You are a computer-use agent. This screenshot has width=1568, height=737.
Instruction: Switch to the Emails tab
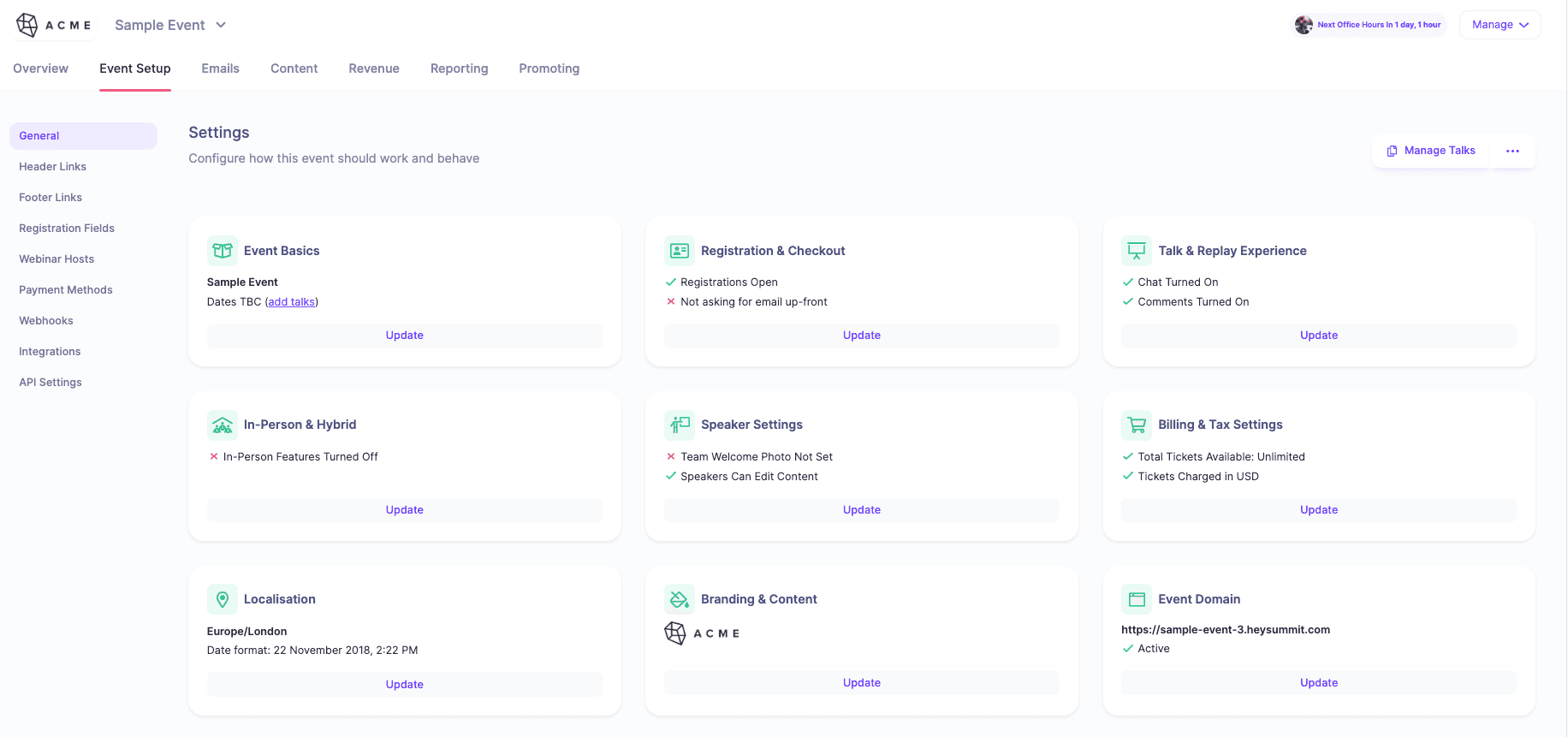tap(220, 68)
